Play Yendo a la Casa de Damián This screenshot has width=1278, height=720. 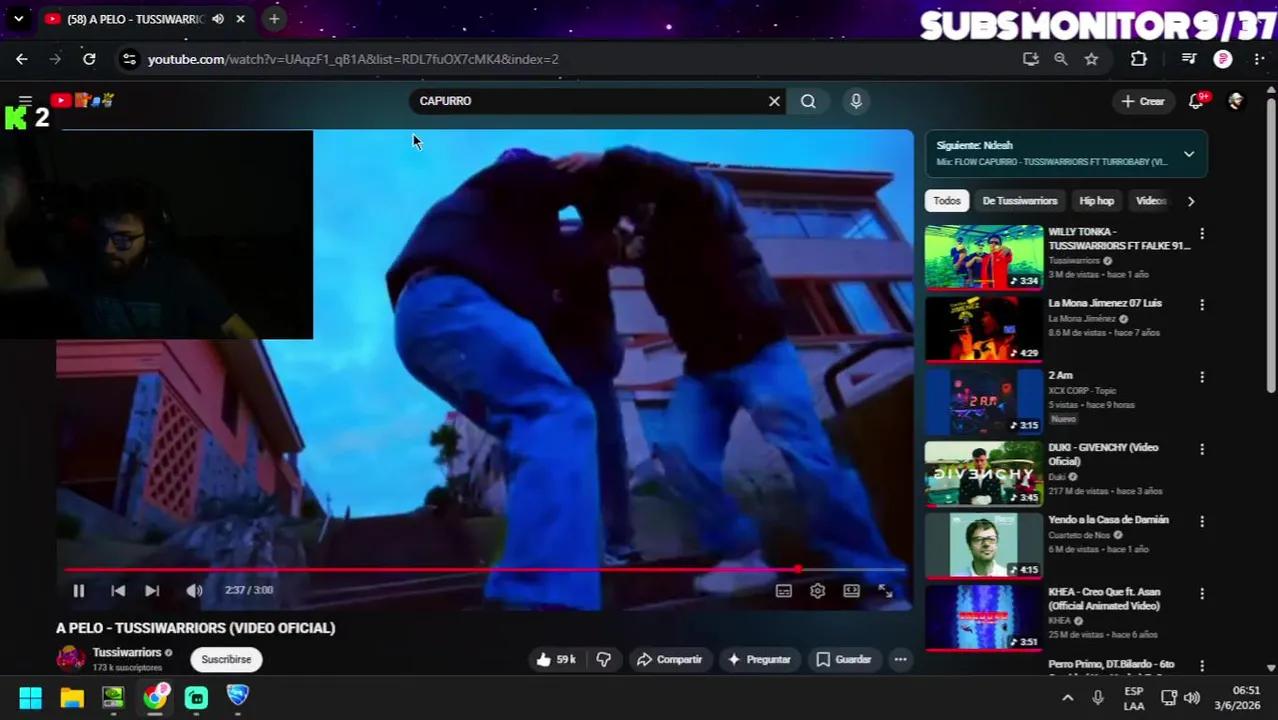point(983,545)
